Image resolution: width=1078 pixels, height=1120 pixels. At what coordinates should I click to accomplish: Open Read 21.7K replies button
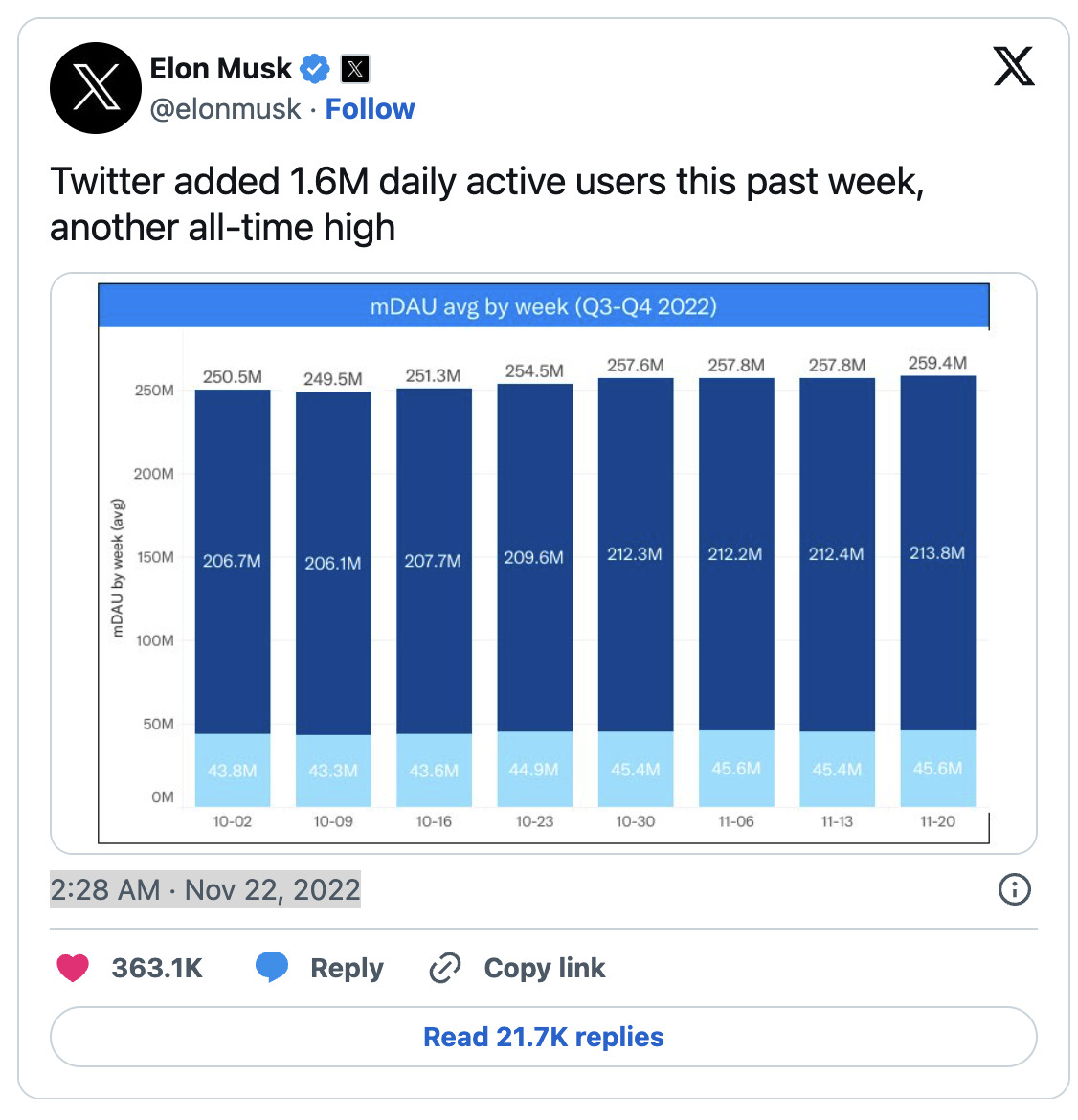pos(544,1037)
